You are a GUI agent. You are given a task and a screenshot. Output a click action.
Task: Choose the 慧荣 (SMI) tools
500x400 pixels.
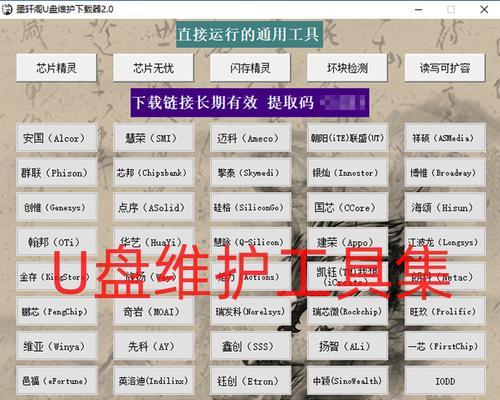[x=153, y=138]
